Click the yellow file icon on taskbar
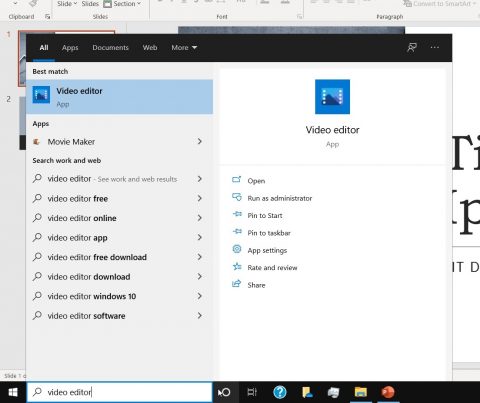480x403 pixels. pyautogui.click(x=307, y=392)
